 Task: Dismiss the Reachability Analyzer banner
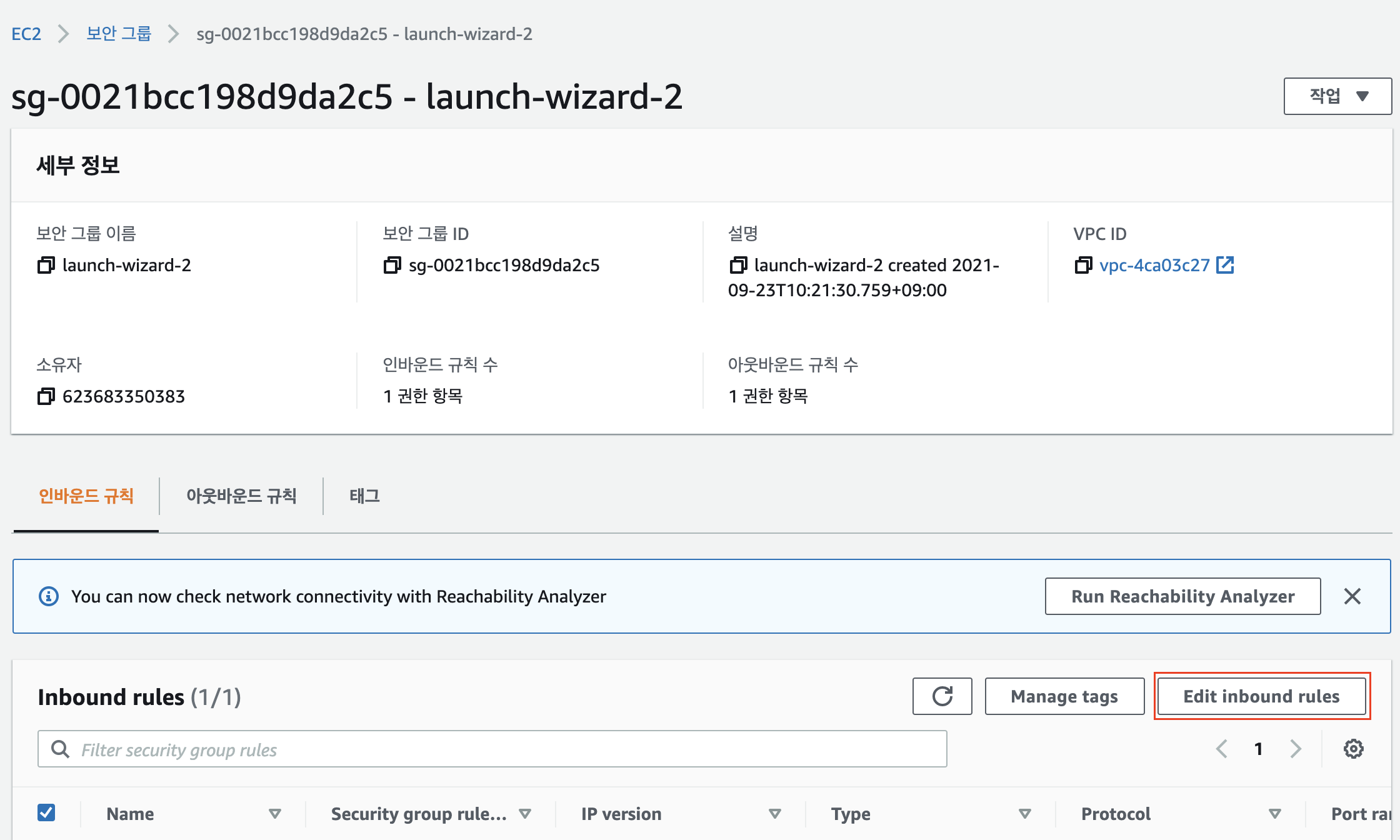point(1352,596)
